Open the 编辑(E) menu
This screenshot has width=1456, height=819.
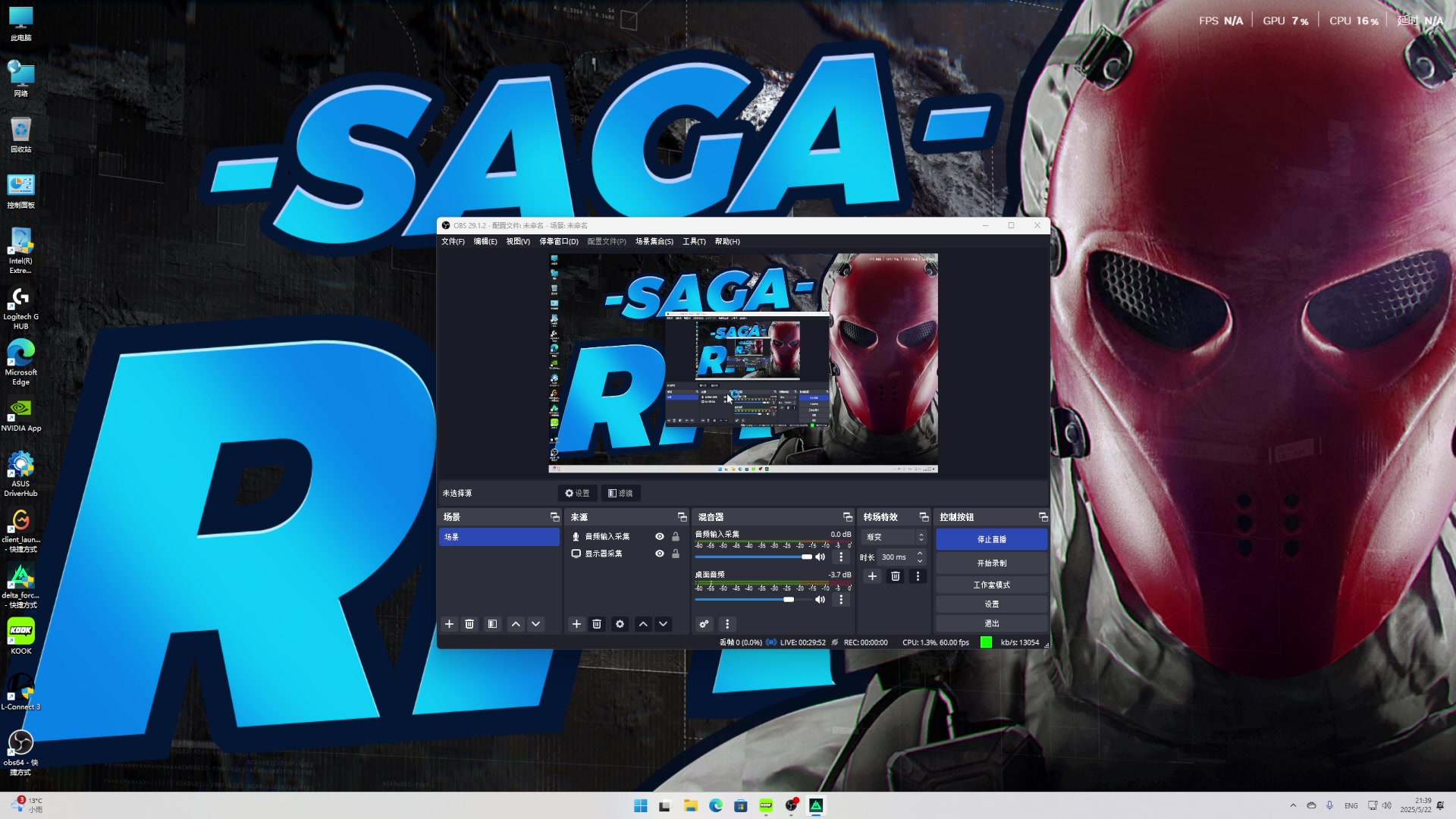click(485, 241)
